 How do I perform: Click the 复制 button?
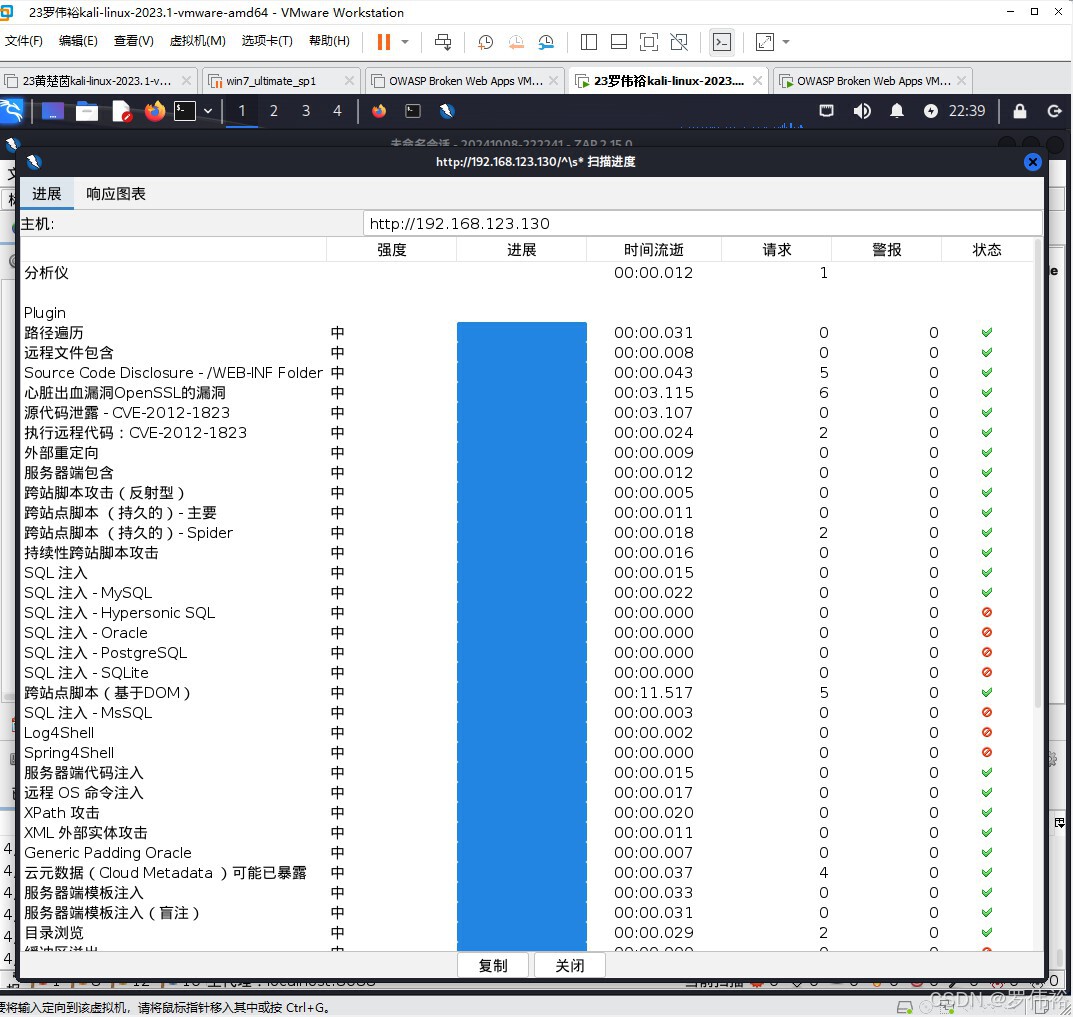pyautogui.click(x=493, y=966)
